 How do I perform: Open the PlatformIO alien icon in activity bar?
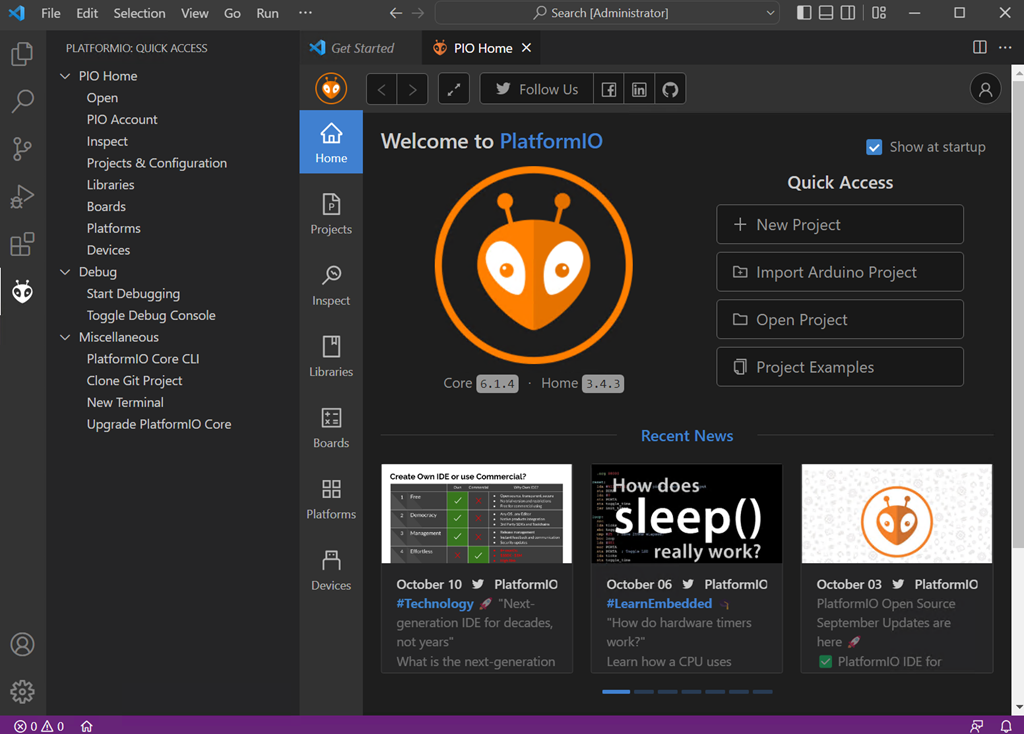tap(22, 292)
